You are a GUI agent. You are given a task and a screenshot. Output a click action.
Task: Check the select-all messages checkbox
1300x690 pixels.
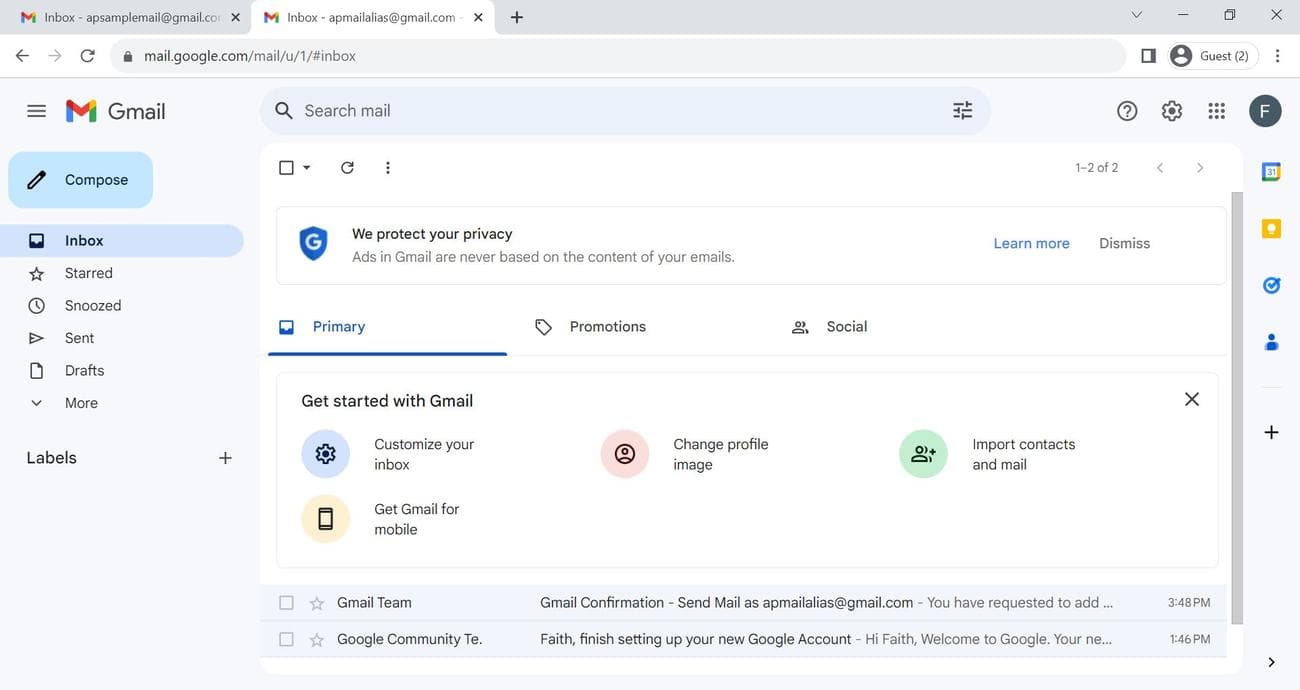pos(286,167)
